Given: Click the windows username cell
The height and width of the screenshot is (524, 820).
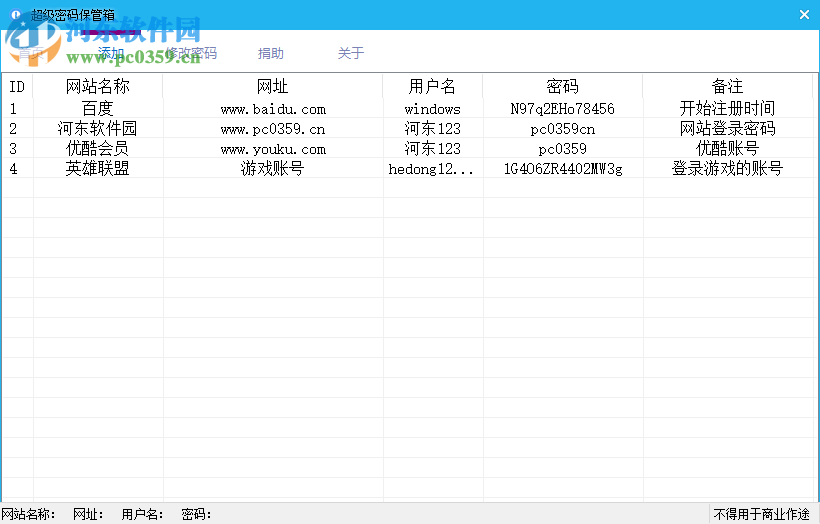Looking at the screenshot, I should tap(433, 109).
